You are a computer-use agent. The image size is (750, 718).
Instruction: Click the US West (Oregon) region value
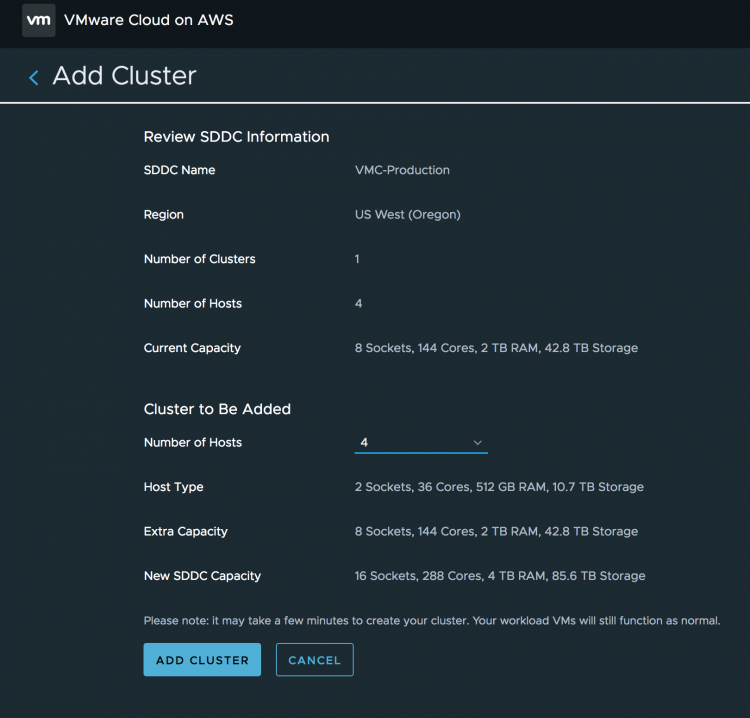pyautogui.click(x=407, y=215)
